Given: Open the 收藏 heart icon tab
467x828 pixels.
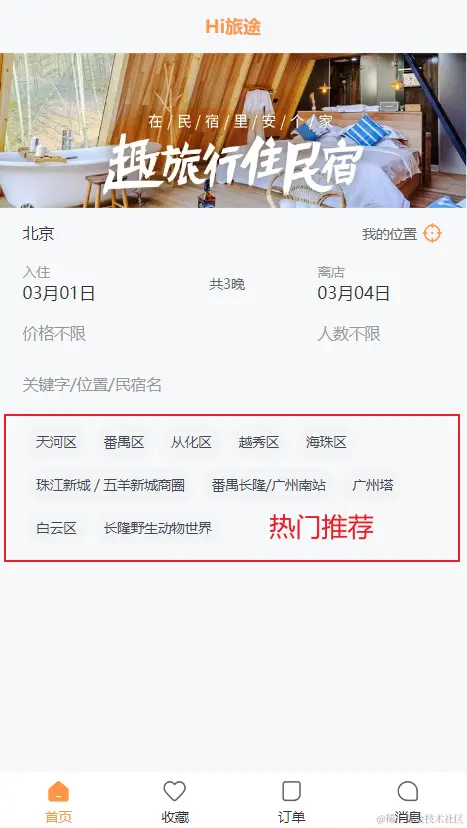Looking at the screenshot, I should point(175,792).
